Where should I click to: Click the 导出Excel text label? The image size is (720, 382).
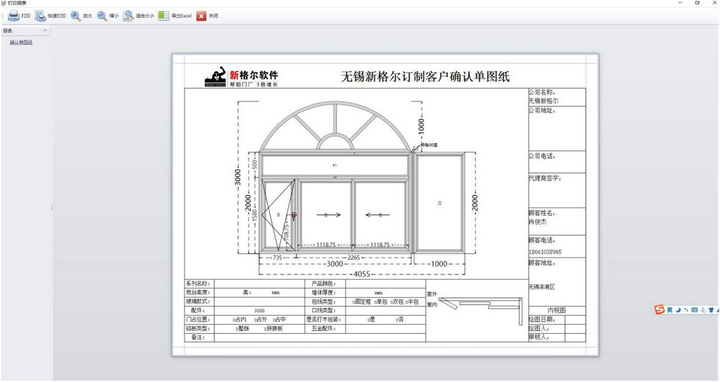181,16
